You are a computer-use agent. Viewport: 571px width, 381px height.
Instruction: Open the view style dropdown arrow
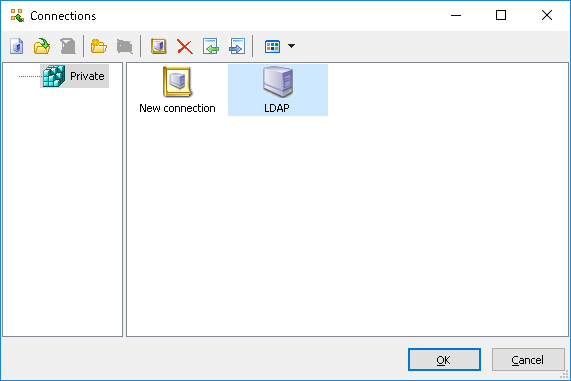click(x=291, y=46)
